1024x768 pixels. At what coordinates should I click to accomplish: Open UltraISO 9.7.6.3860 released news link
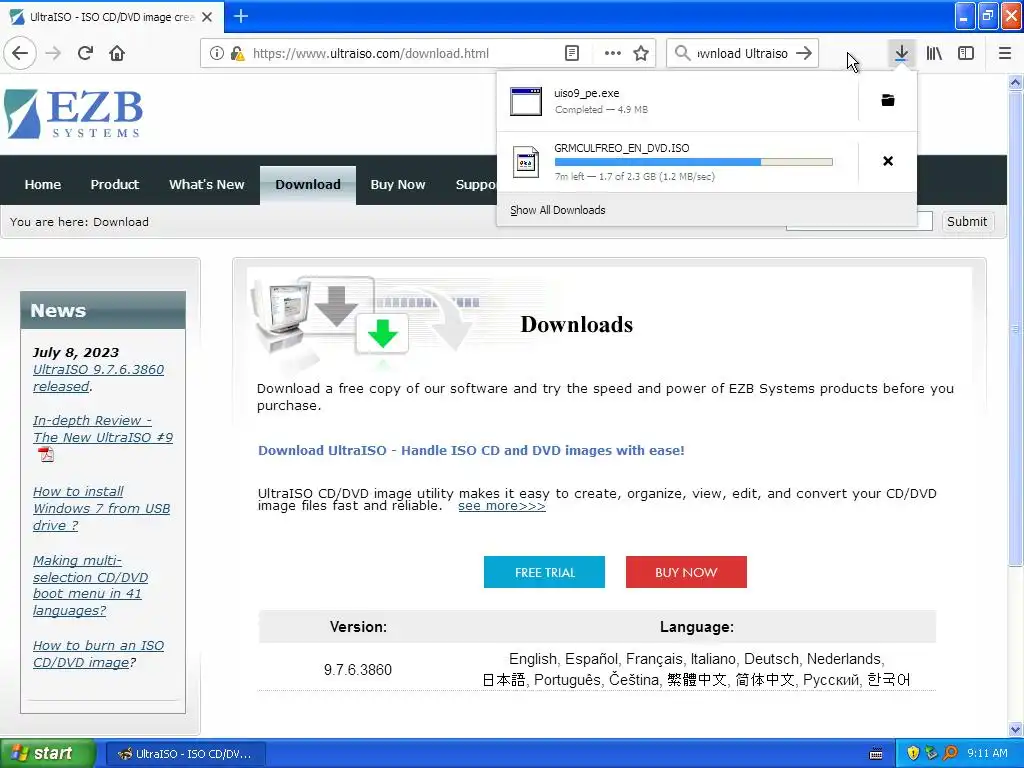point(98,377)
